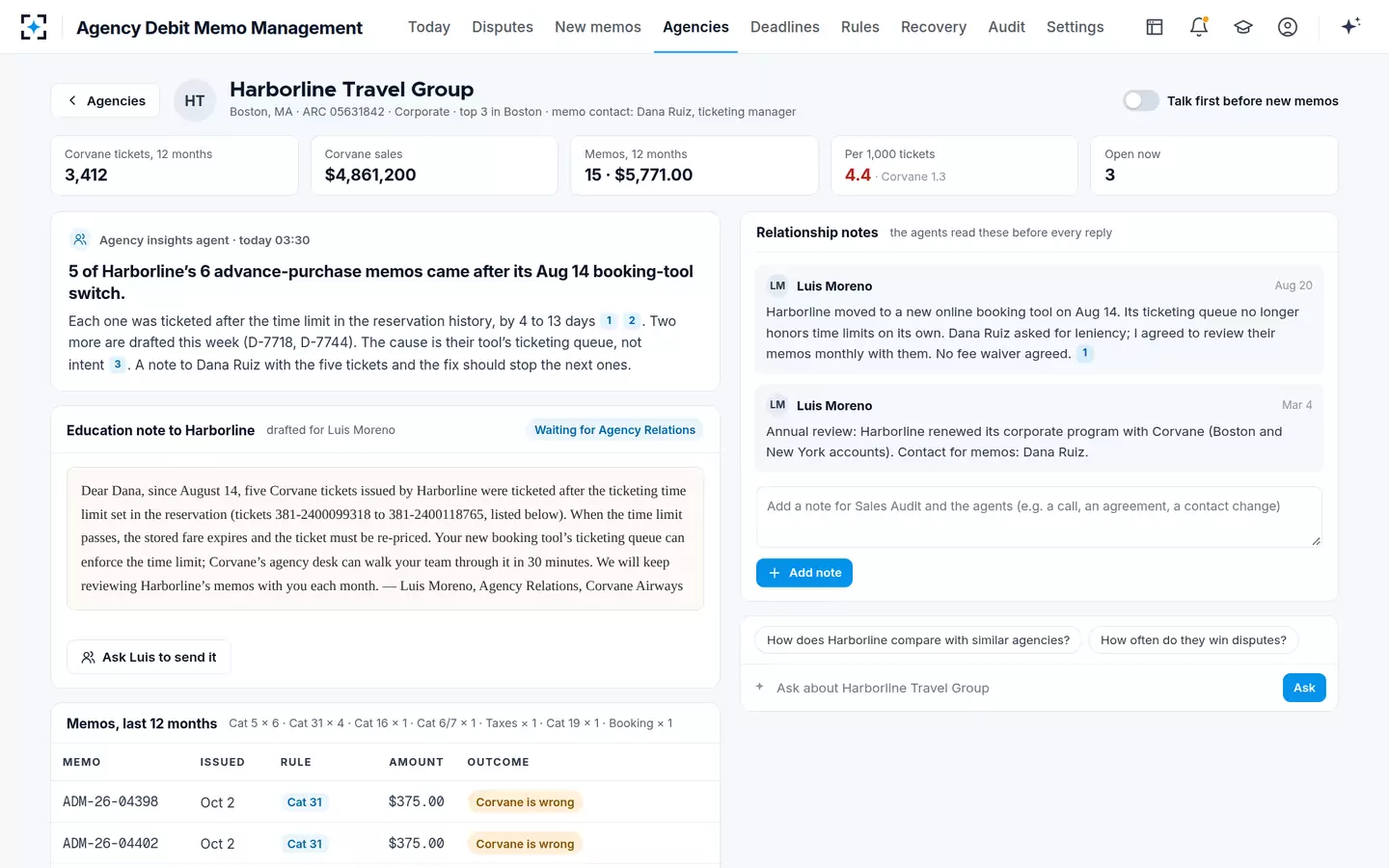Open the Audit tab
This screenshot has height=868, width=1389.
(1007, 27)
